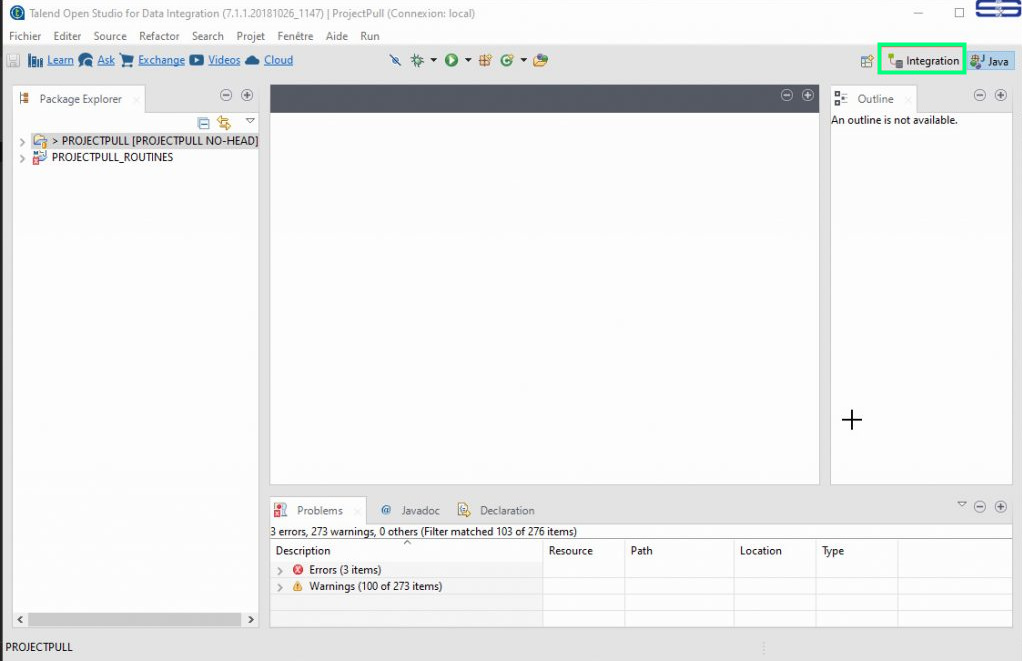Open Package Explorer view menu triangle

click(x=250, y=121)
